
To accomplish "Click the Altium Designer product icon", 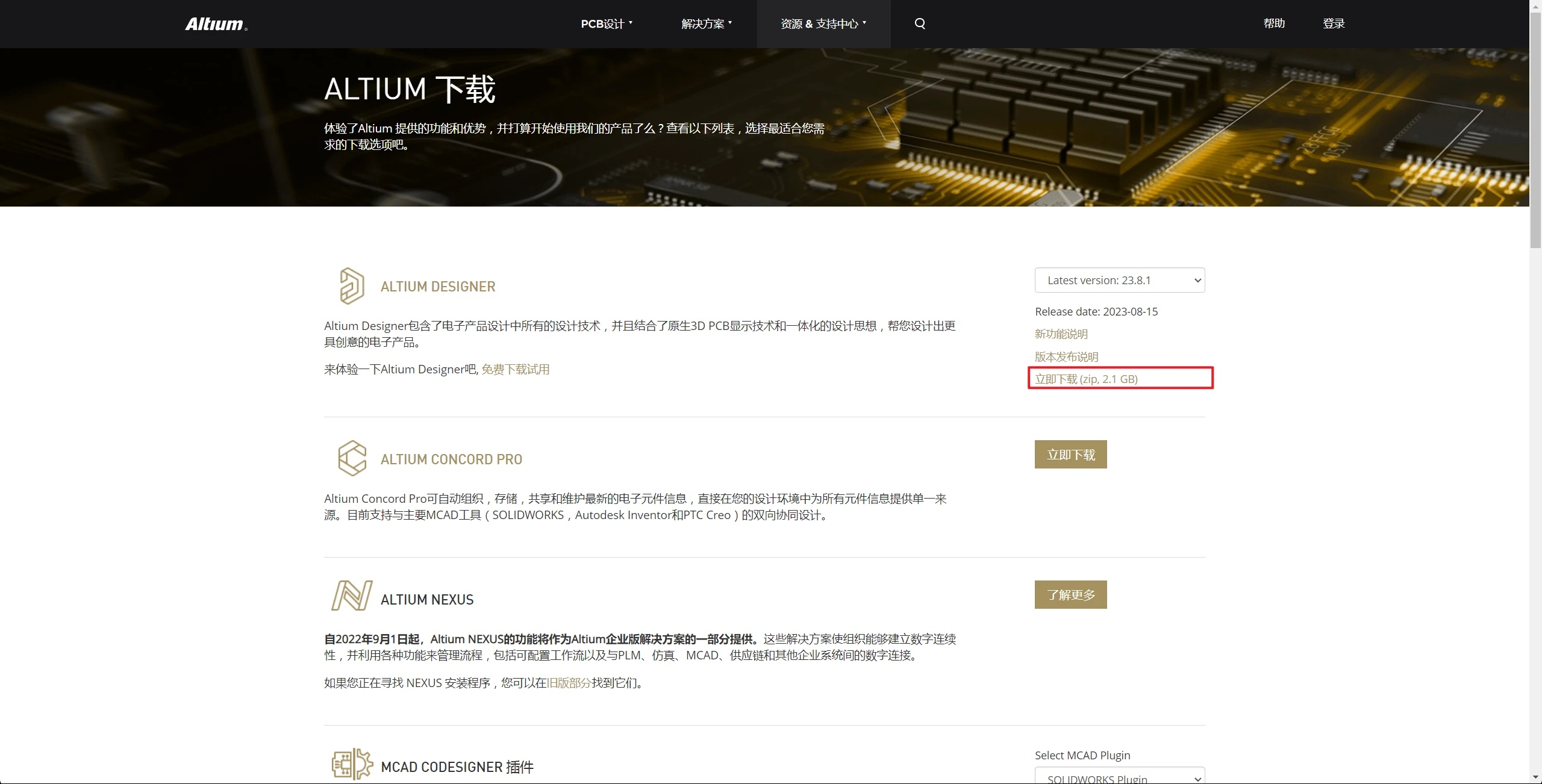I will tap(352, 286).
